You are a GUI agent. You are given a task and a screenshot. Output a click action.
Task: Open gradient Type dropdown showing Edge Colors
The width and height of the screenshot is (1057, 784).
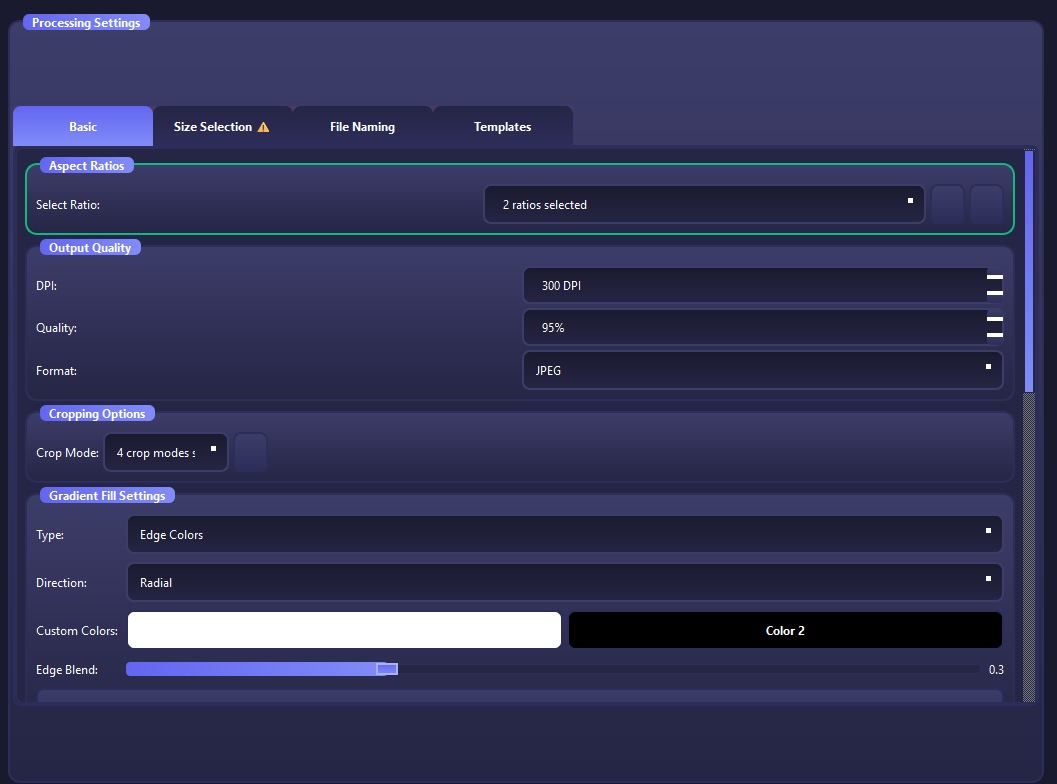pyautogui.click(x=564, y=534)
